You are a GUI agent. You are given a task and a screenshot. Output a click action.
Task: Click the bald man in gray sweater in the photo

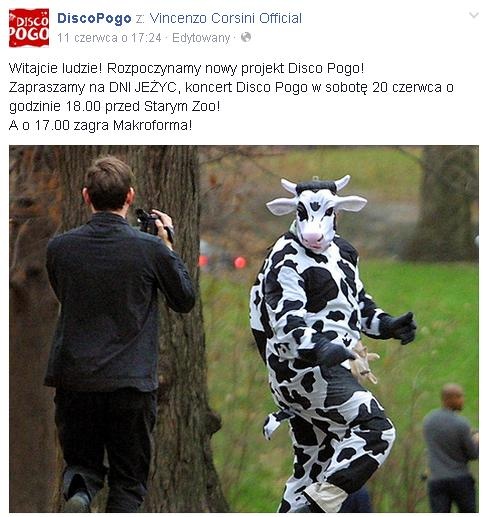coord(450,447)
